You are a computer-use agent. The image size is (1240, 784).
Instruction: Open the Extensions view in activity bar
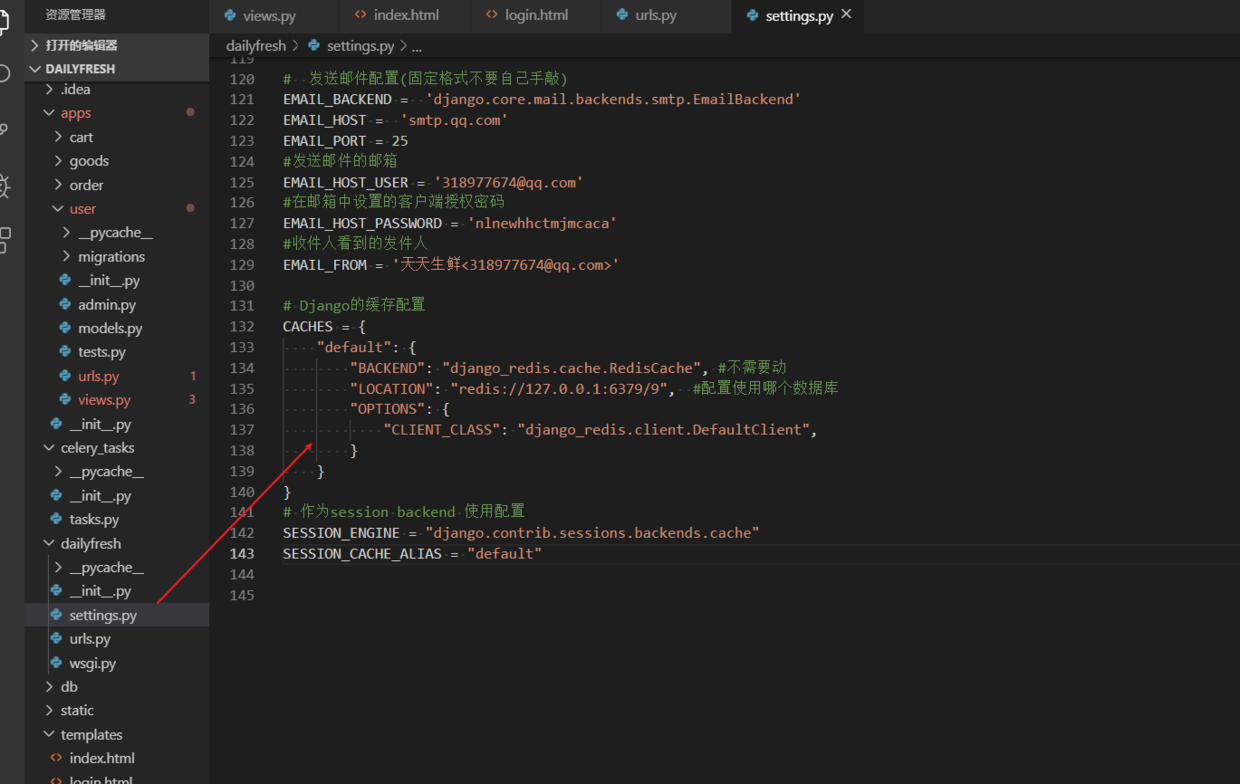(4, 241)
